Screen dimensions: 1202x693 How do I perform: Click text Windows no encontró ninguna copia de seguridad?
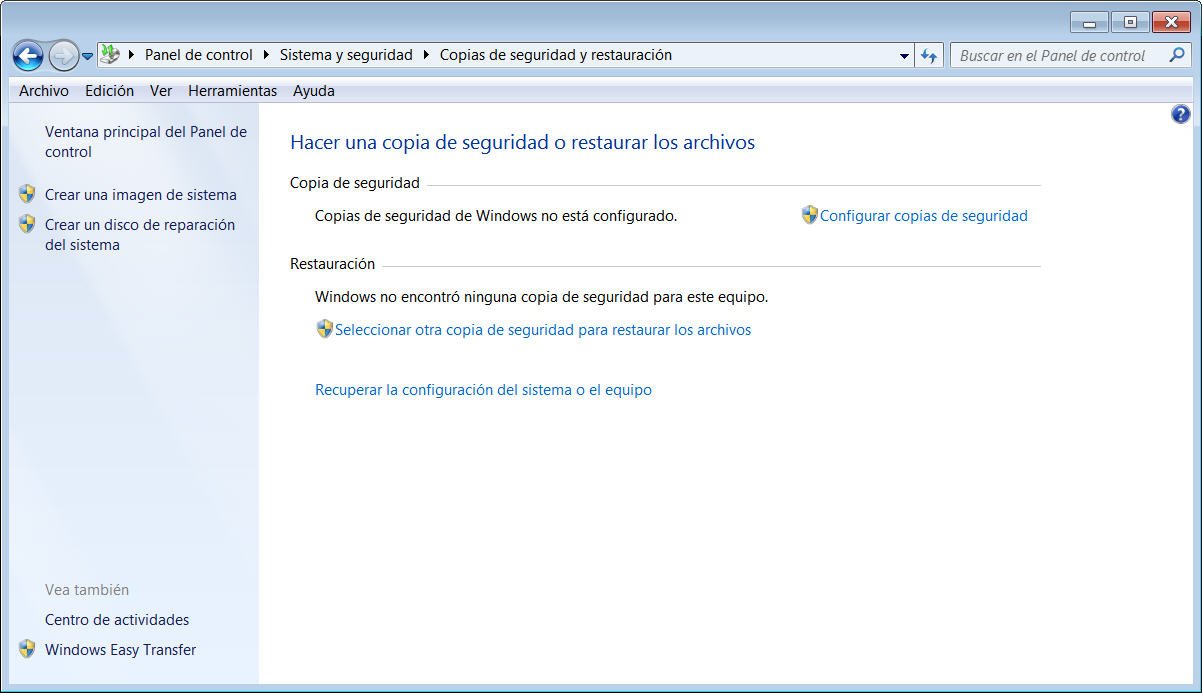(x=541, y=297)
